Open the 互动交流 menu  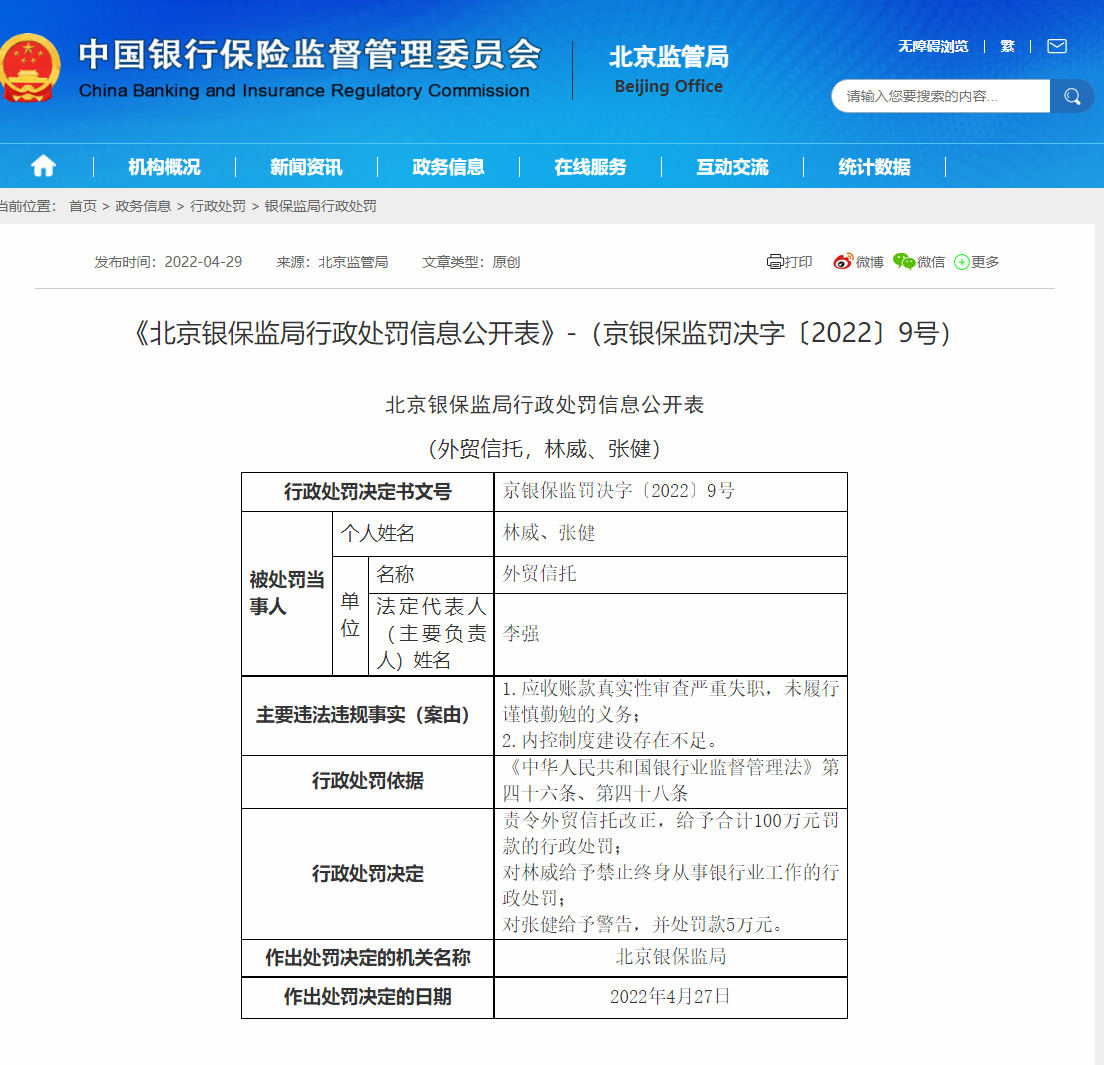[x=732, y=167]
